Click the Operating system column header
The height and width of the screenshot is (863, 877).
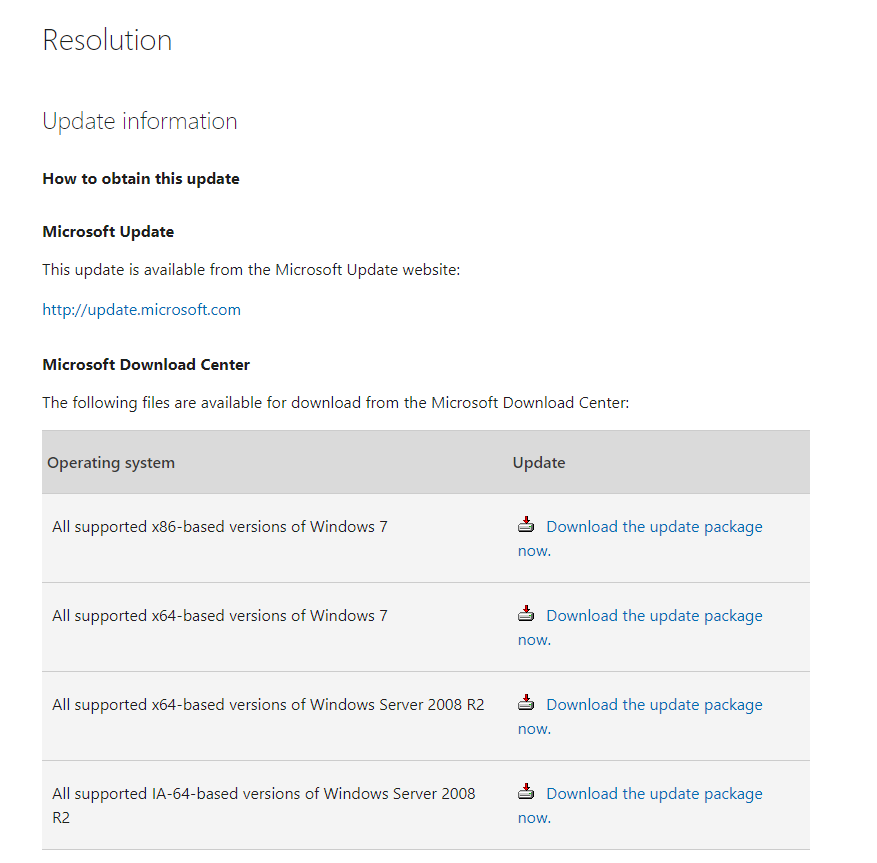[111, 463]
